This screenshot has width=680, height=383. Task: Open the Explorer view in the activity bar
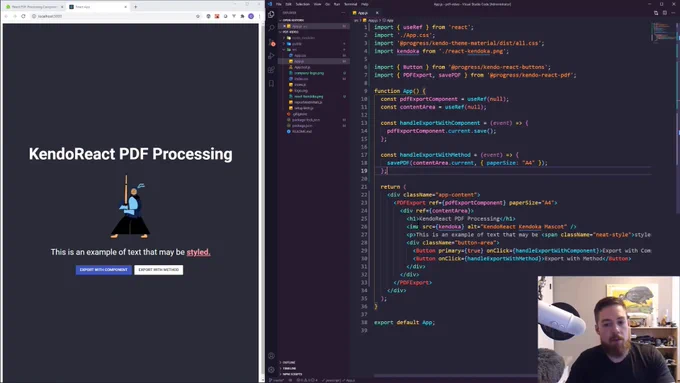[271, 14]
